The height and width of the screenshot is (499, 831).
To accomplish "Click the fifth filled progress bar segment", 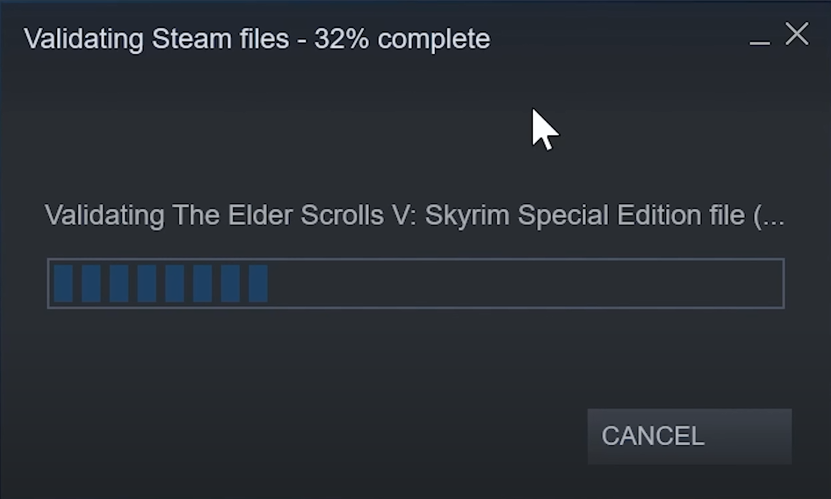I will [175, 284].
